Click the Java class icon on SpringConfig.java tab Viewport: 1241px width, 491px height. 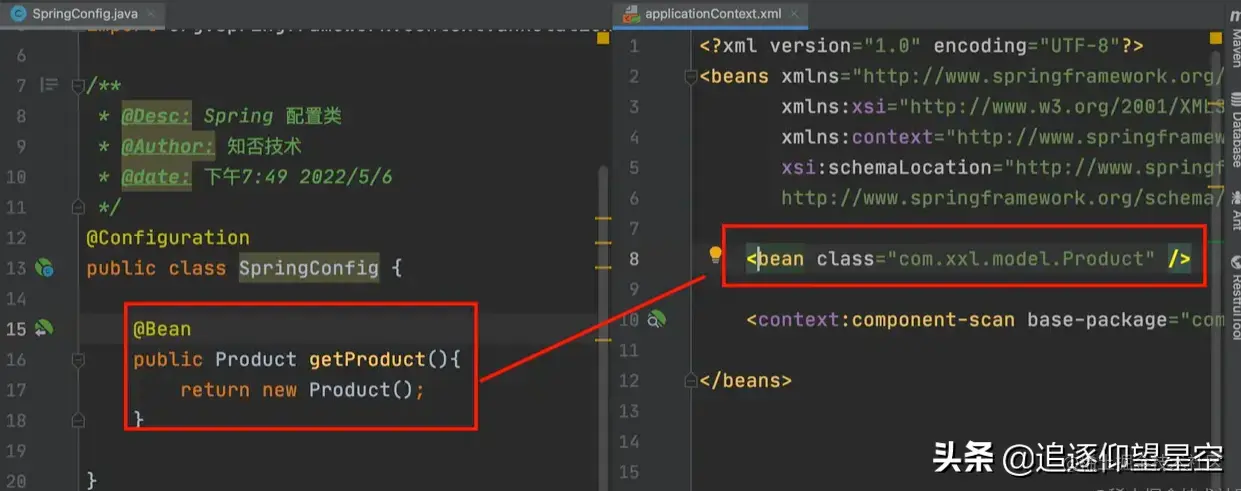coord(17,13)
